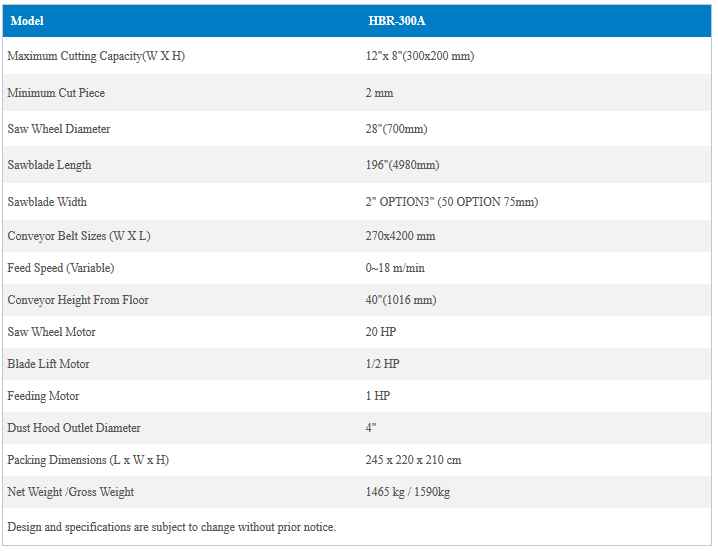Select Conveyor Belt Sizes label

(x=79, y=236)
